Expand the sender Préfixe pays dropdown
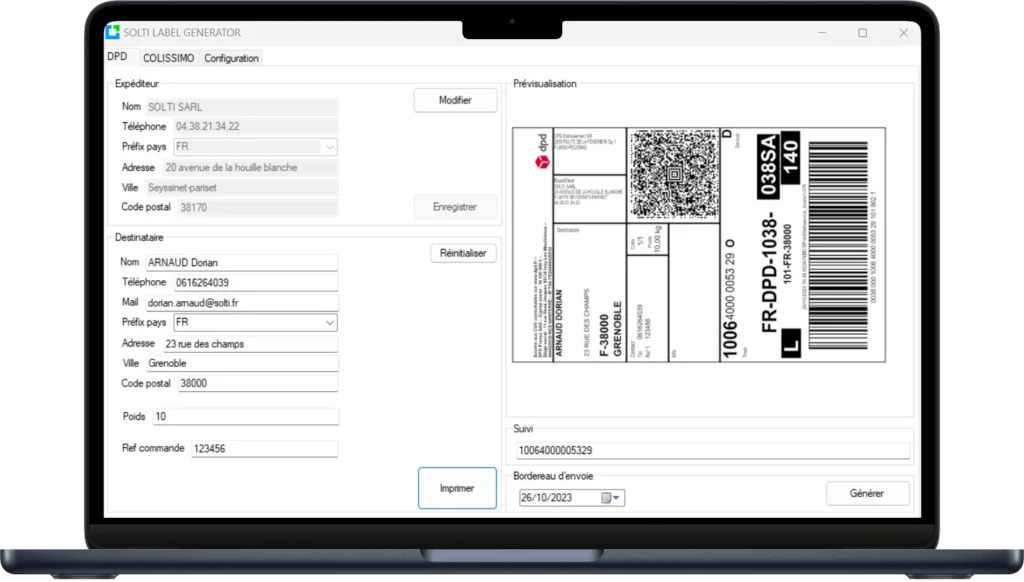Screen dimensions: 1024x582 [330, 147]
